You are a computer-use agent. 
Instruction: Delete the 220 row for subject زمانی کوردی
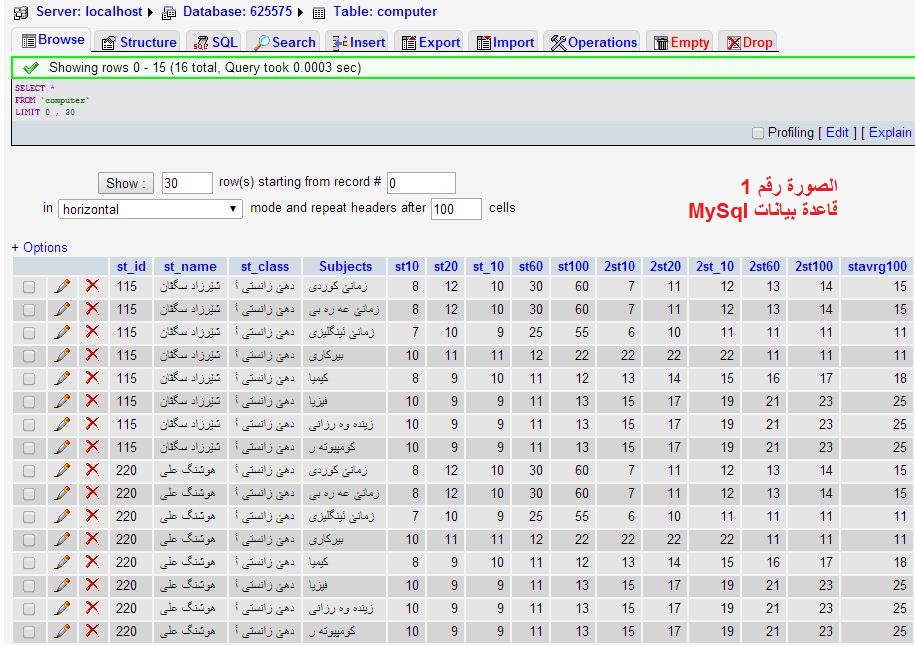[92, 470]
